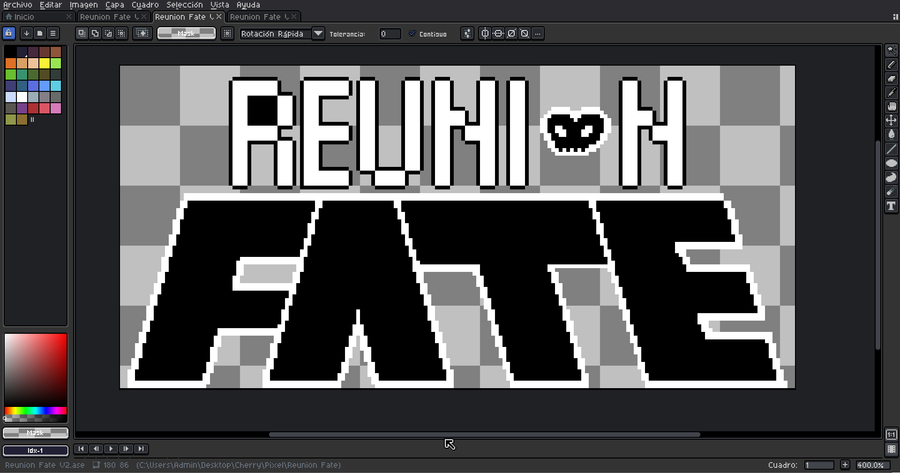
Task: Open the Selección menu
Action: [185, 5]
